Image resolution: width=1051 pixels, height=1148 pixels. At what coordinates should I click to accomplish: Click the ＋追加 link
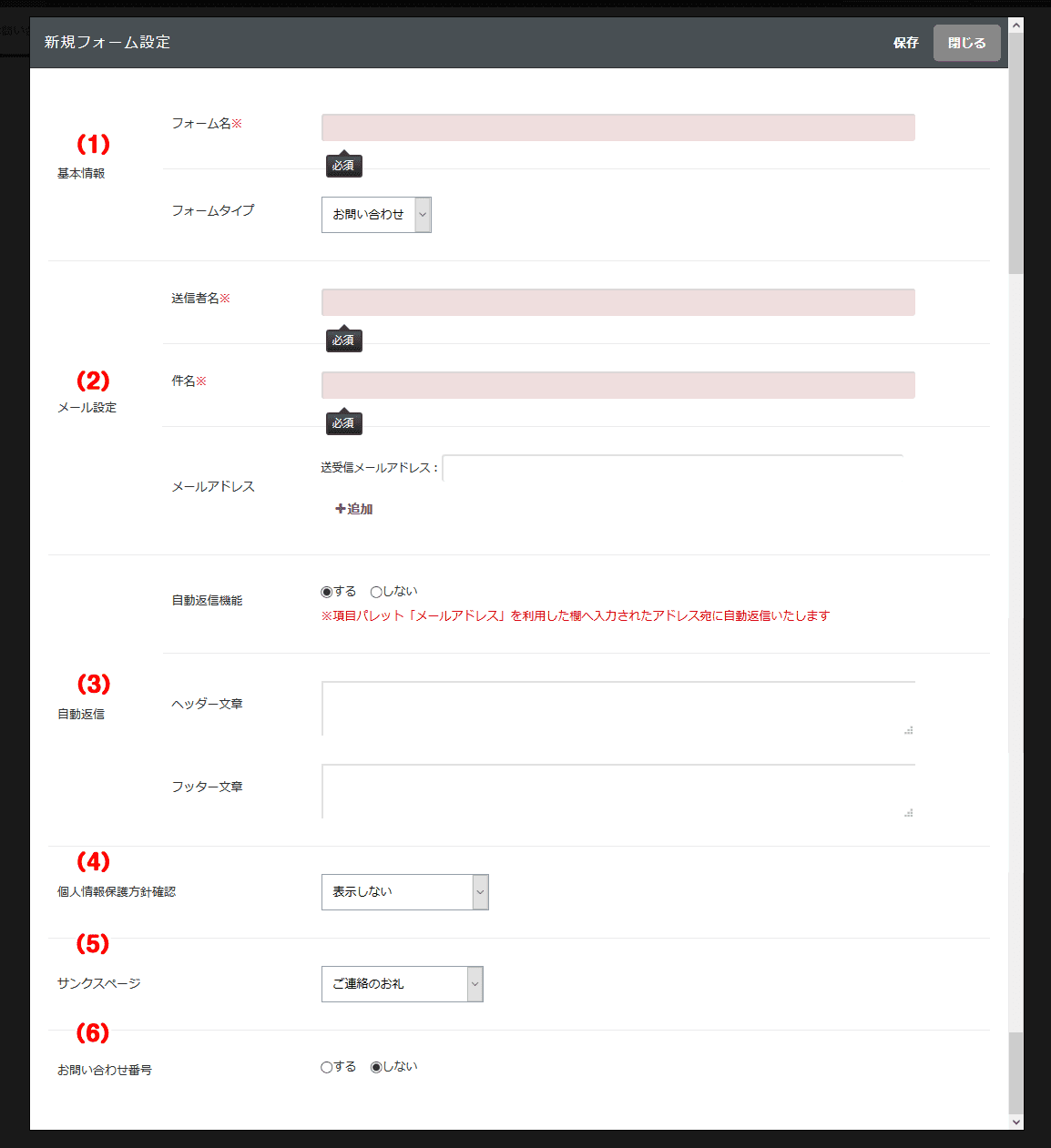pos(353,509)
